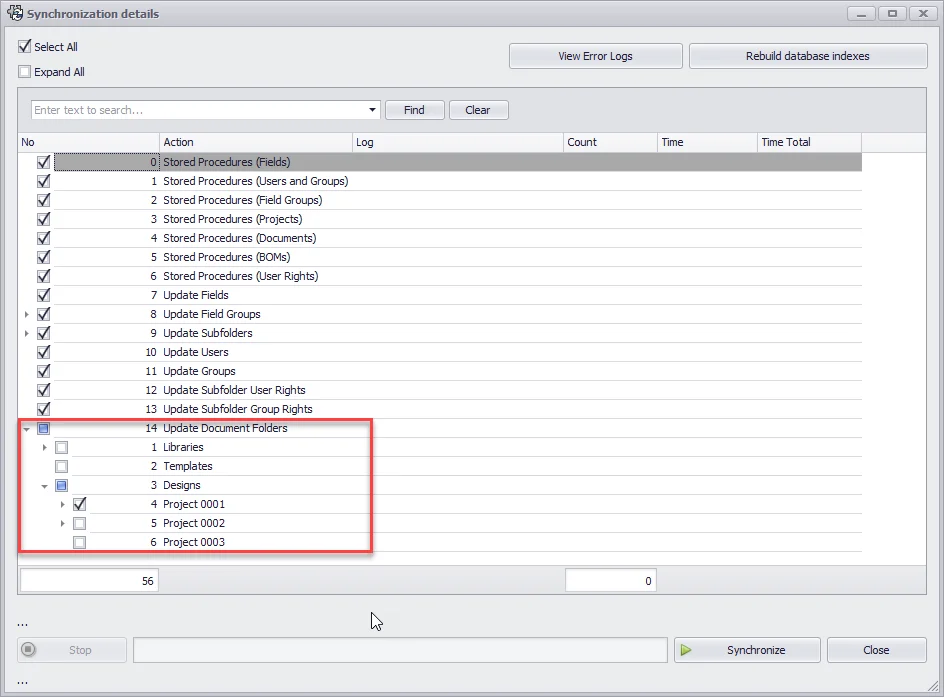Open the search text dropdown arrow
944x697 pixels.
point(373,110)
